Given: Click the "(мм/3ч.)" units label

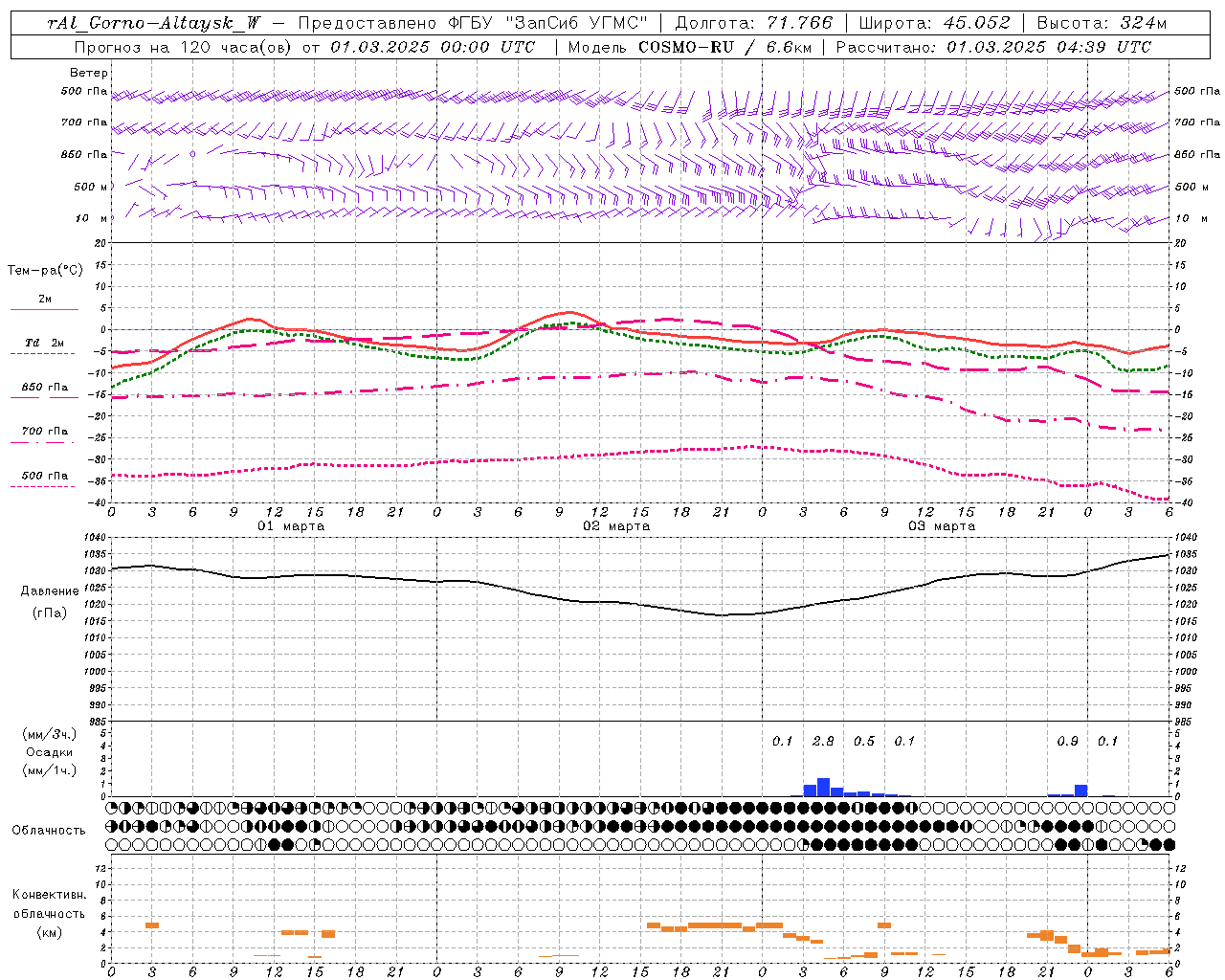Looking at the screenshot, I should tap(50, 734).
